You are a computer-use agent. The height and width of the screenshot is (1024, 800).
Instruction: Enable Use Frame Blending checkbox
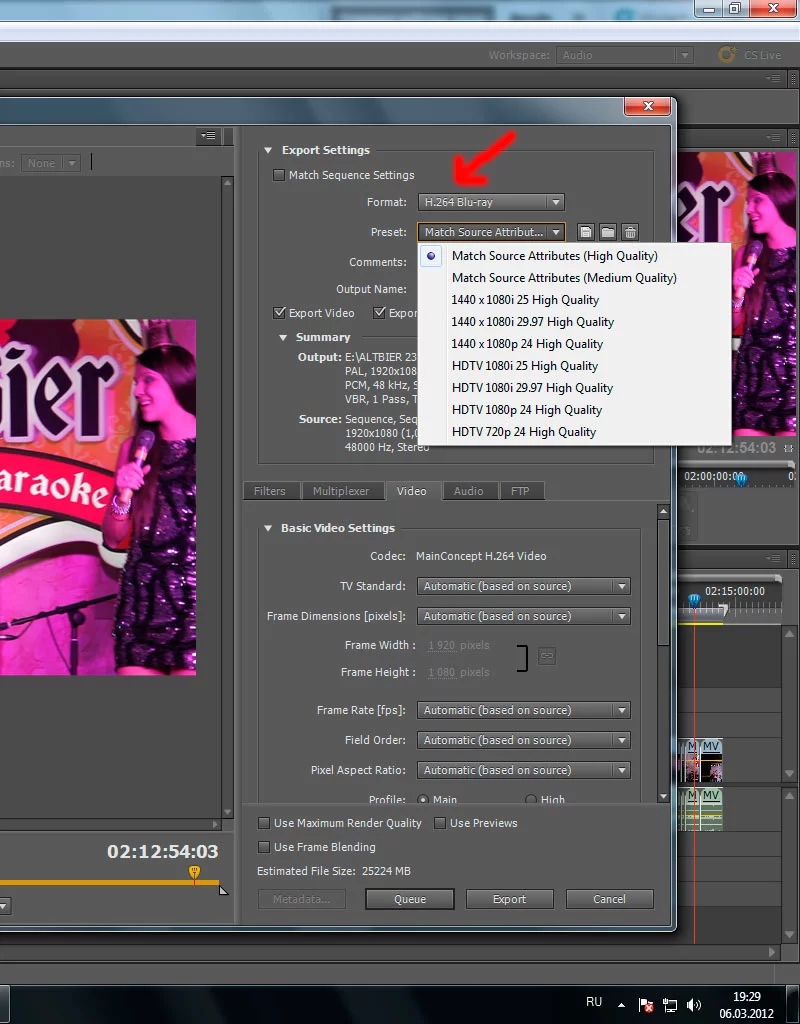(264, 847)
